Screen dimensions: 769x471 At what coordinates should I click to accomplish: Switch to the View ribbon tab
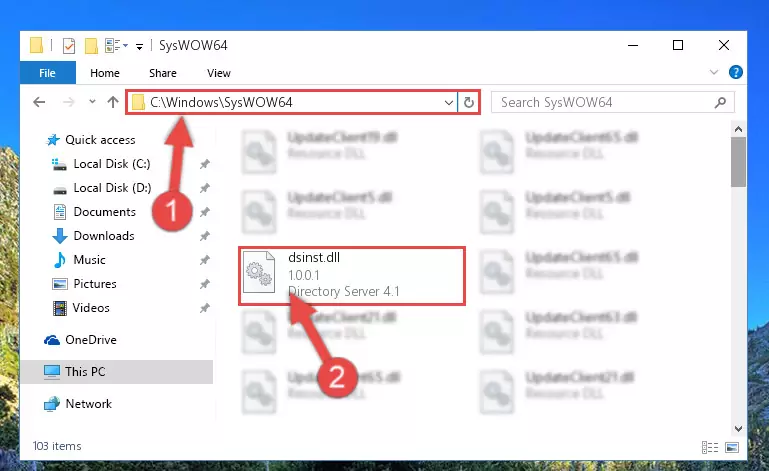[x=219, y=73]
